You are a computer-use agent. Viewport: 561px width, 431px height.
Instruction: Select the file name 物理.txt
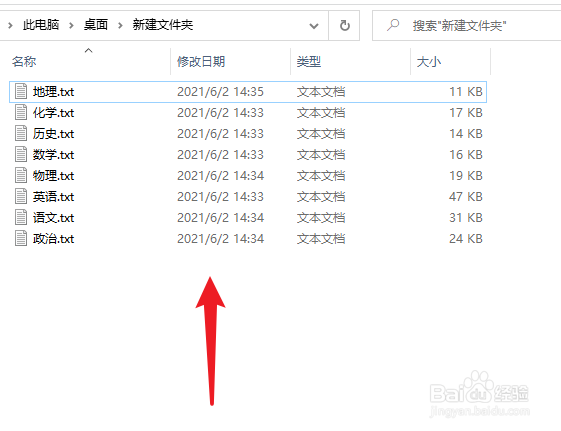[53, 176]
